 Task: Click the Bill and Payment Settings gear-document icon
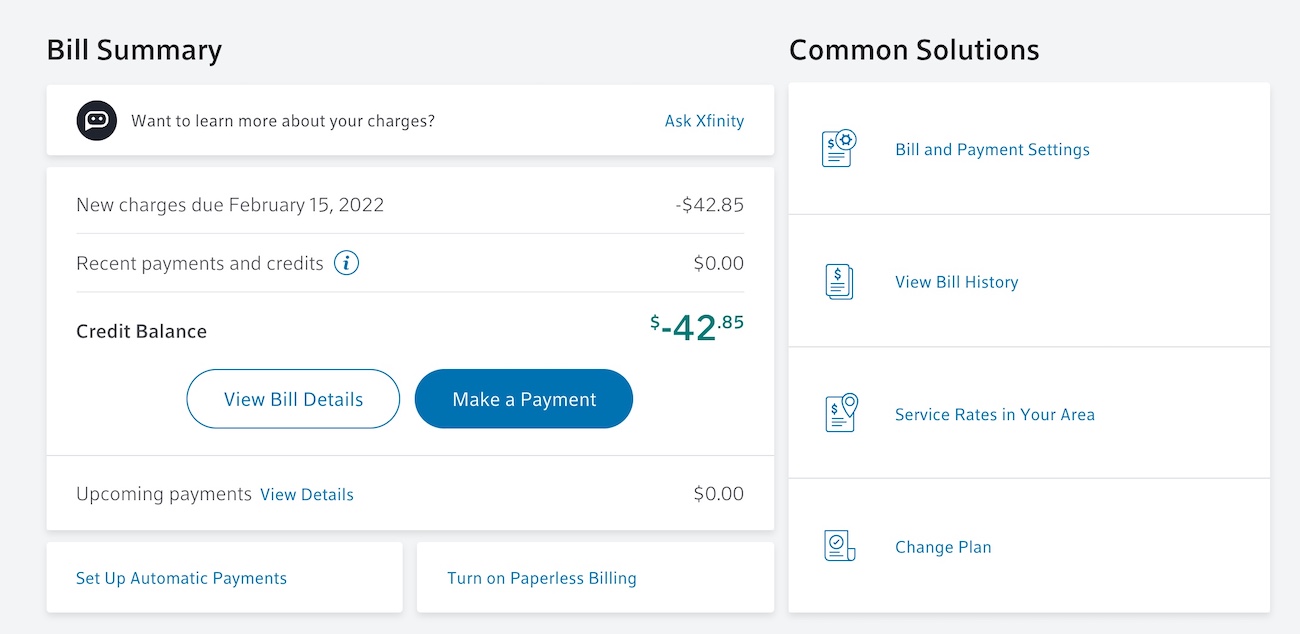(839, 149)
